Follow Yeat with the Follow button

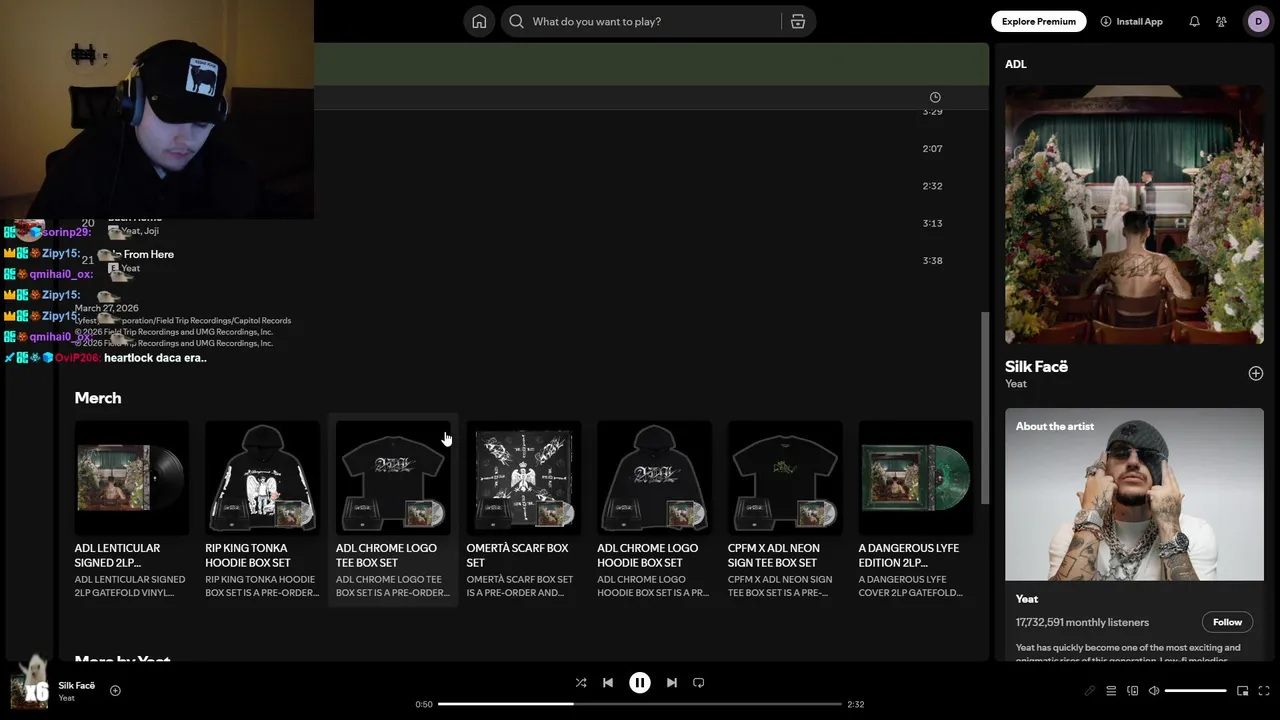click(1227, 622)
